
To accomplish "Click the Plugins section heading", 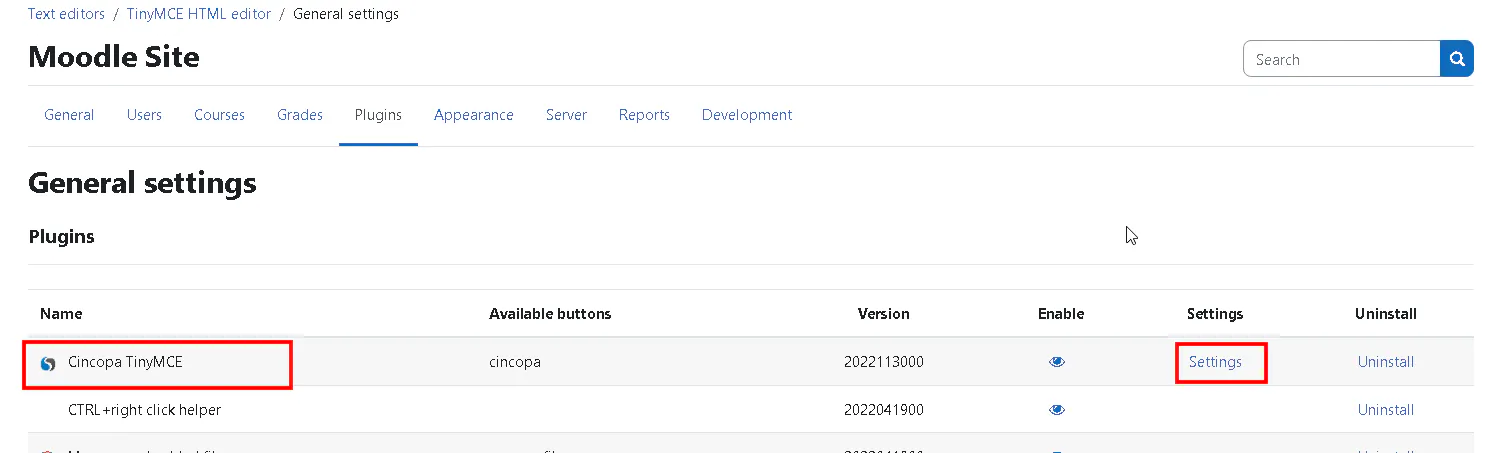I will tap(61, 237).
